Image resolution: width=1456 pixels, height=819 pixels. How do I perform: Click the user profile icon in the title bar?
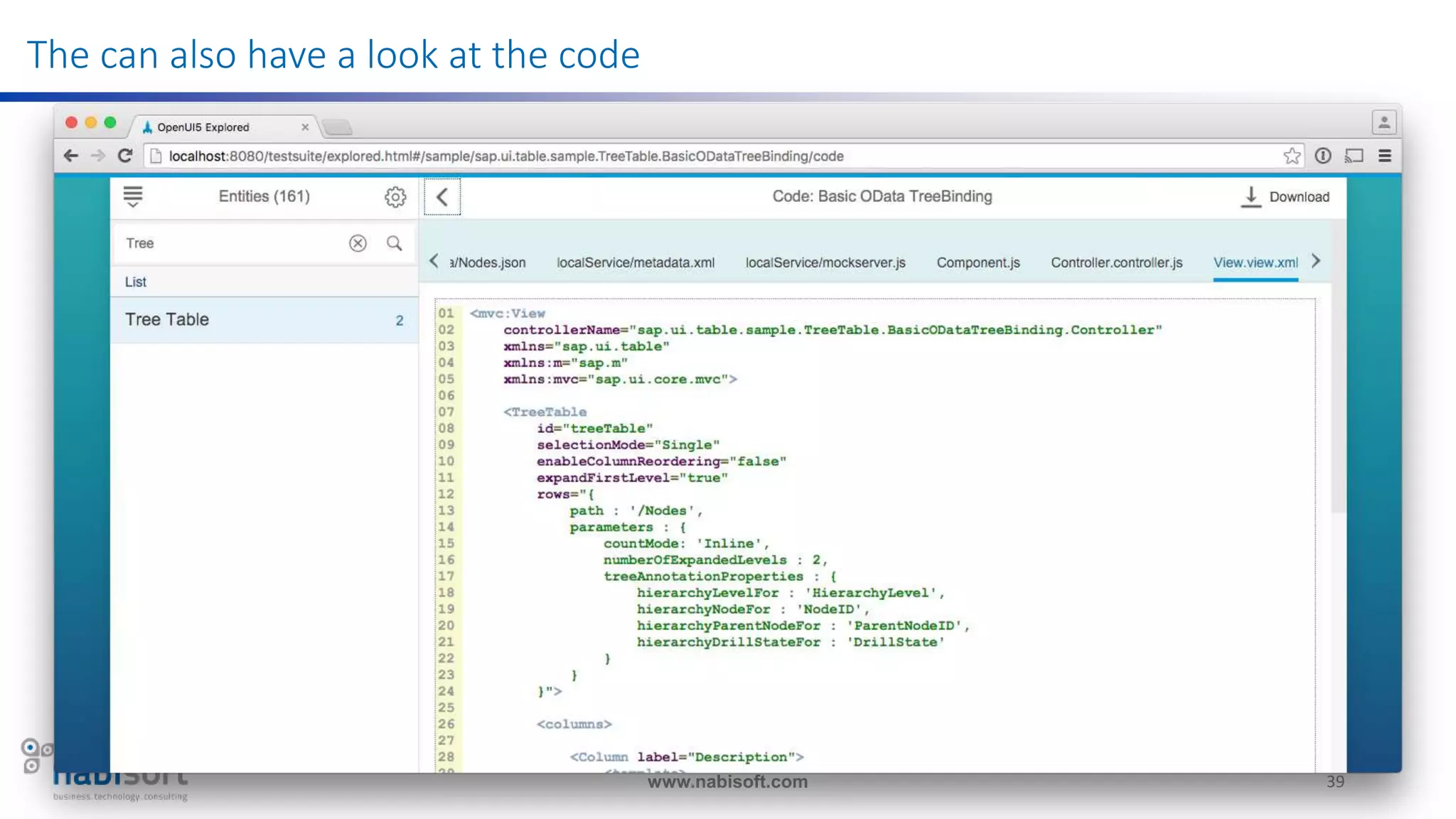[x=1384, y=122]
